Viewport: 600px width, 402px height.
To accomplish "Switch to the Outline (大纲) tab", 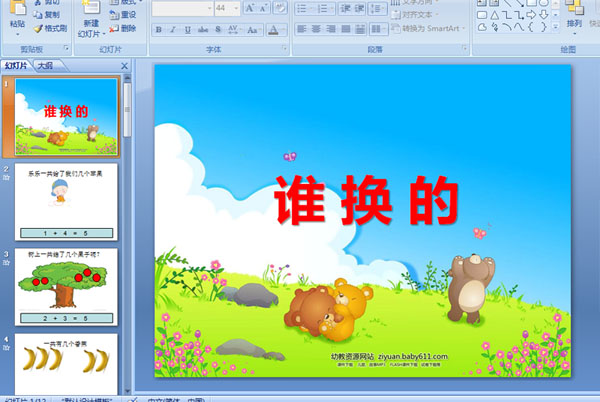I will click(45, 66).
